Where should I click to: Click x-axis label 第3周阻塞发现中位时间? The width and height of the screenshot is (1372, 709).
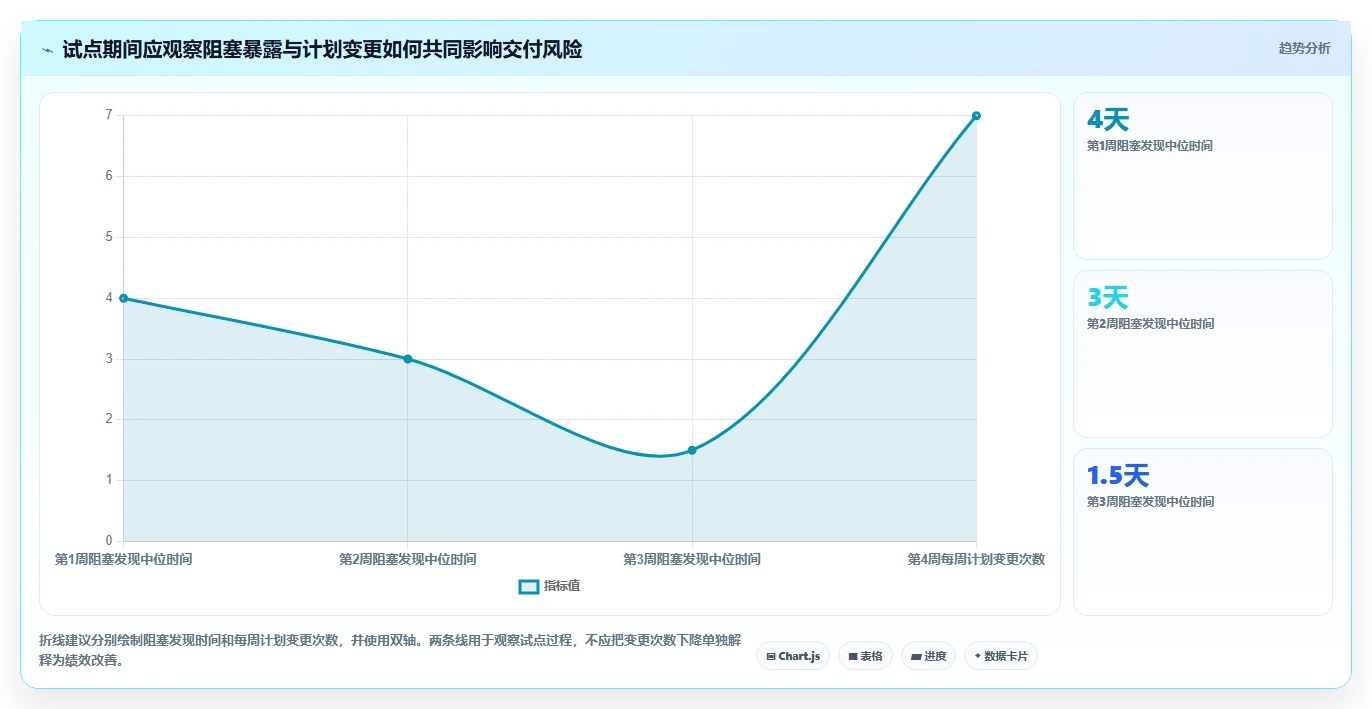coord(692,560)
